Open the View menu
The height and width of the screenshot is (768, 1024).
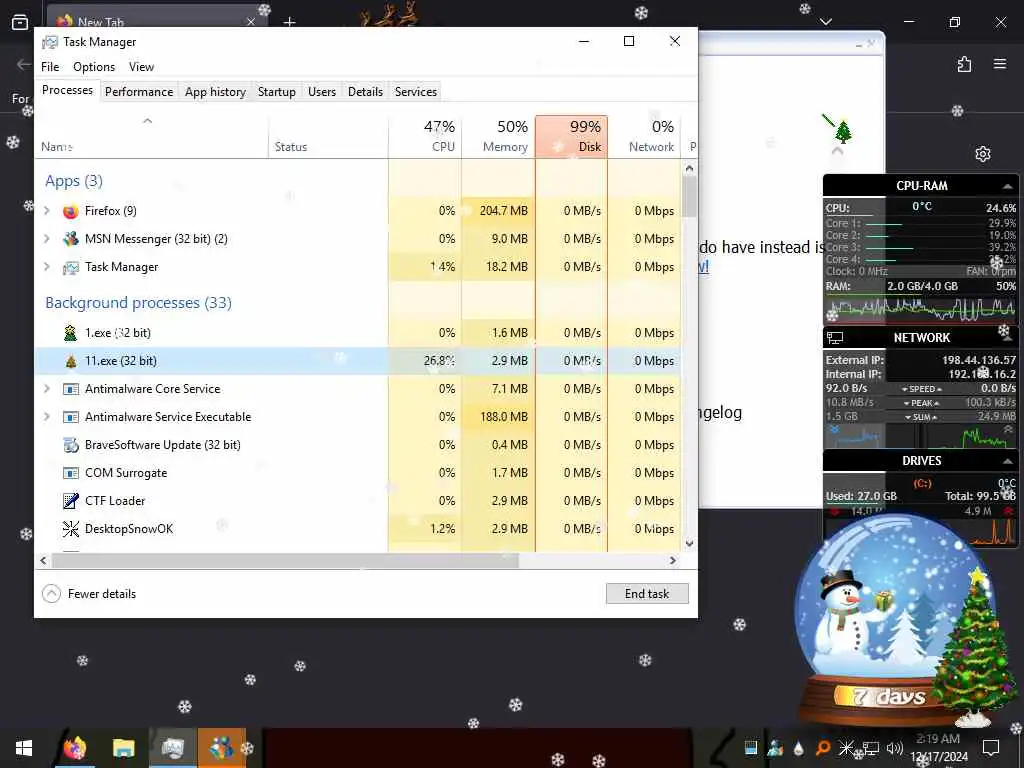(x=141, y=67)
